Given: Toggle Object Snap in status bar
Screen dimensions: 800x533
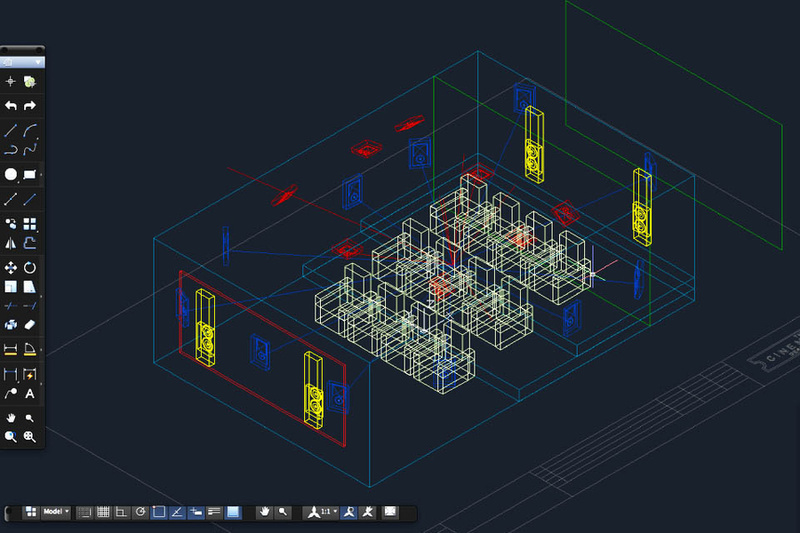Looking at the screenshot, I should [159, 512].
